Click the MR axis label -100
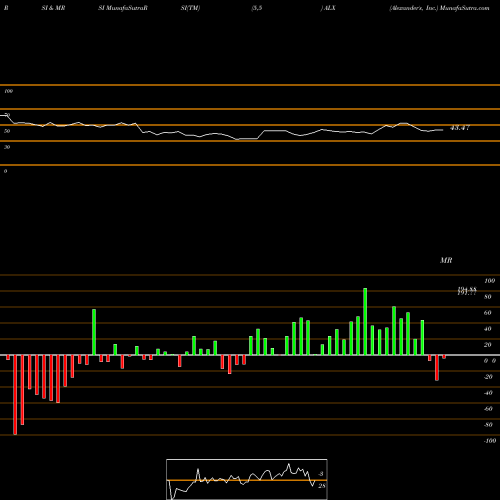The image size is (500, 500). (490, 441)
